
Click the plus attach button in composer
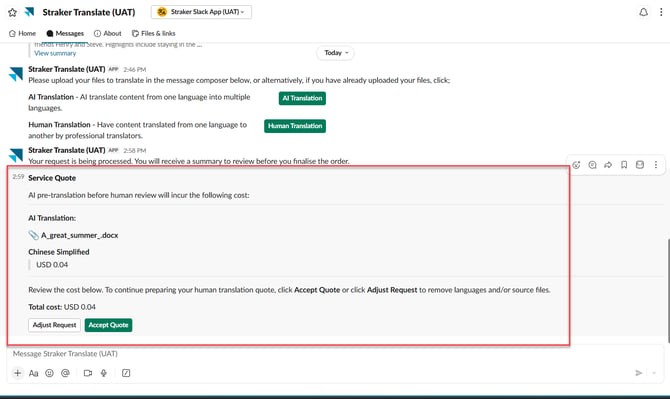click(18, 373)
